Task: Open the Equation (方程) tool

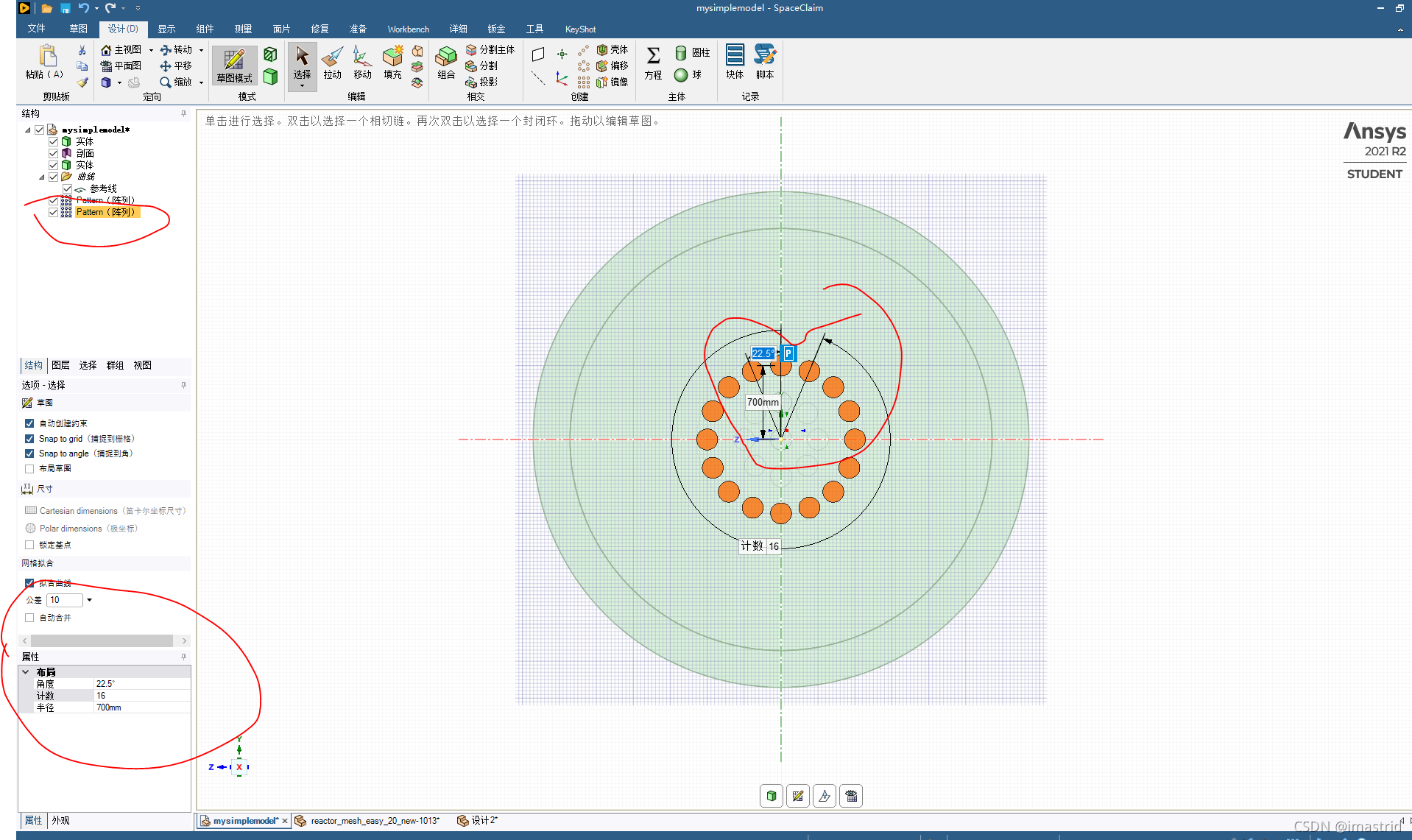Action: pyautogui.click(x=653, y=63)
